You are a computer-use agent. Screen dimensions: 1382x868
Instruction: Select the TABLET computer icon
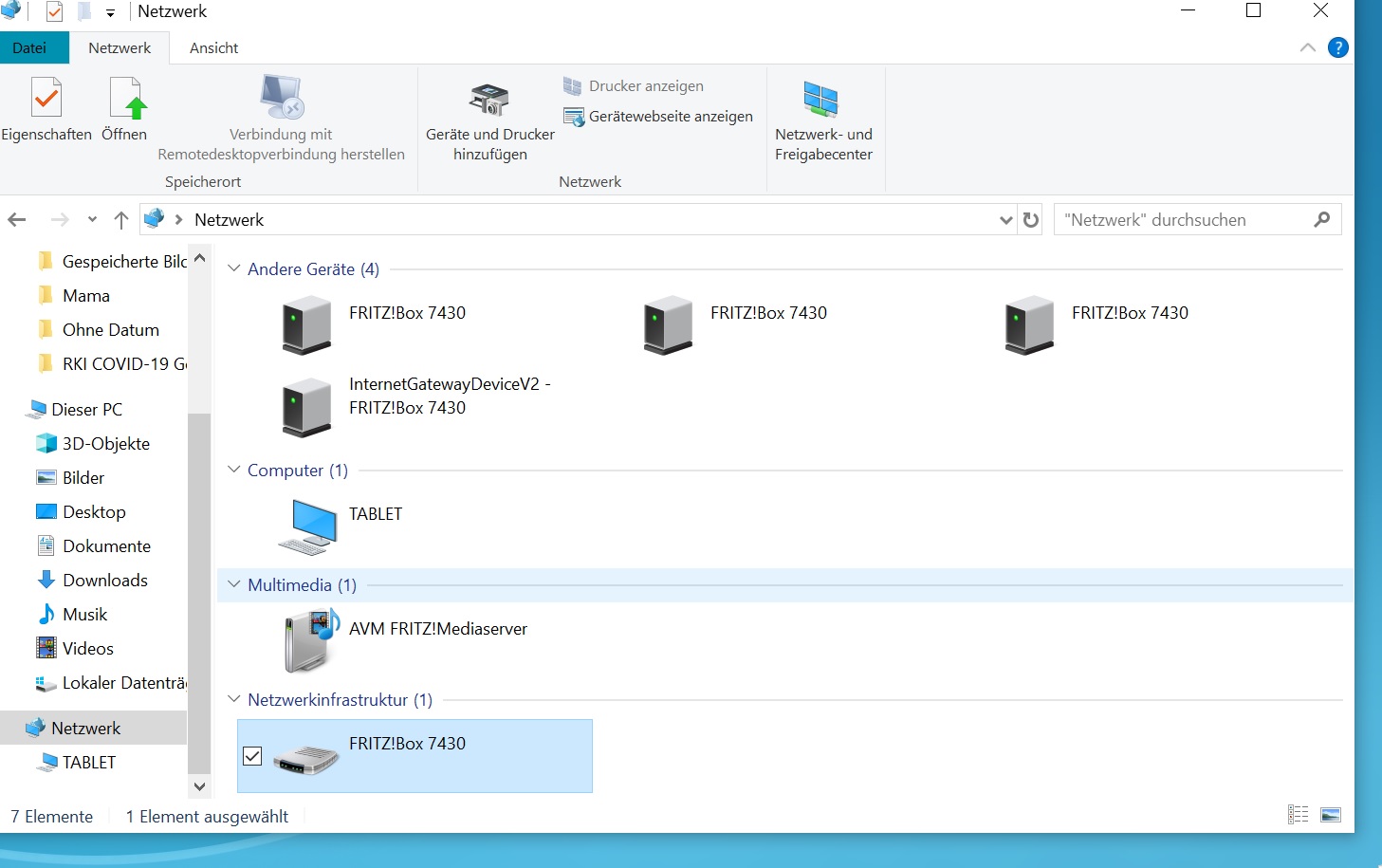click(x=309, y=526)
